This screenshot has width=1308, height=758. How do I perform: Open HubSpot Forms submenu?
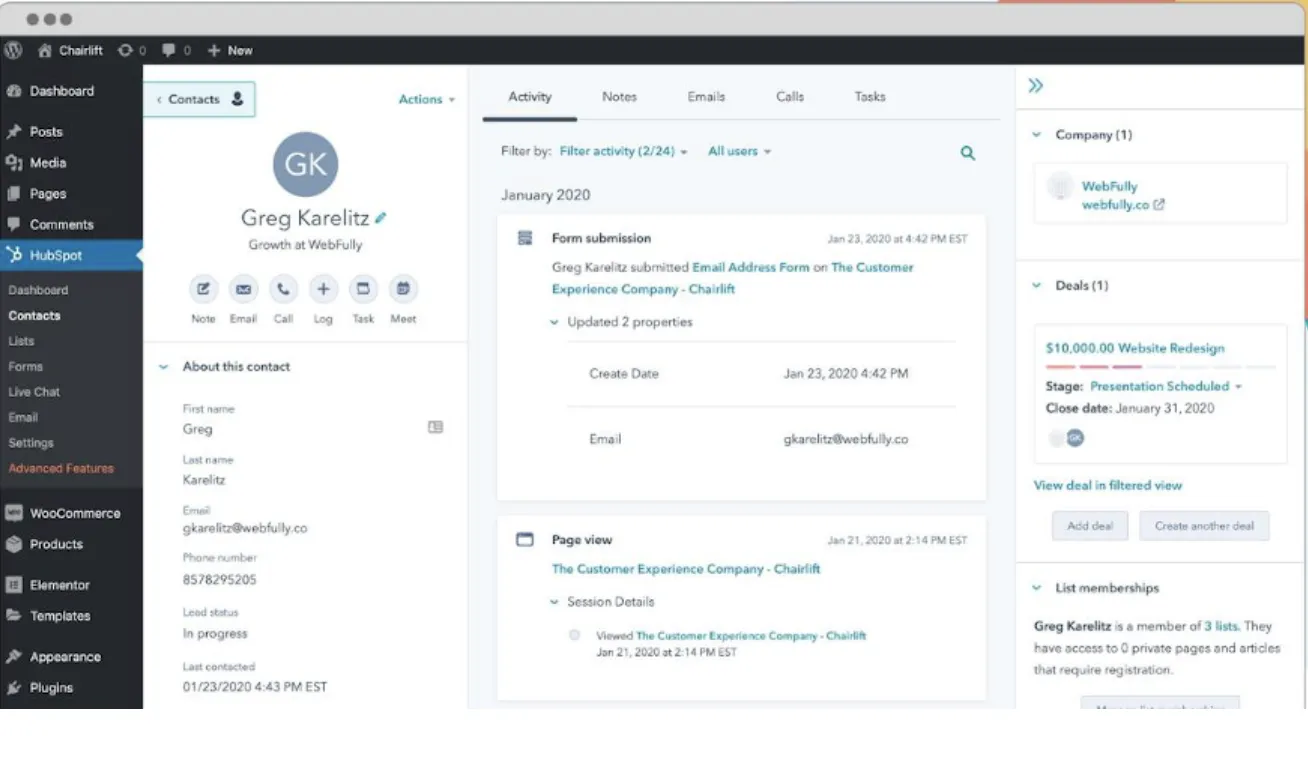[26, 367]
